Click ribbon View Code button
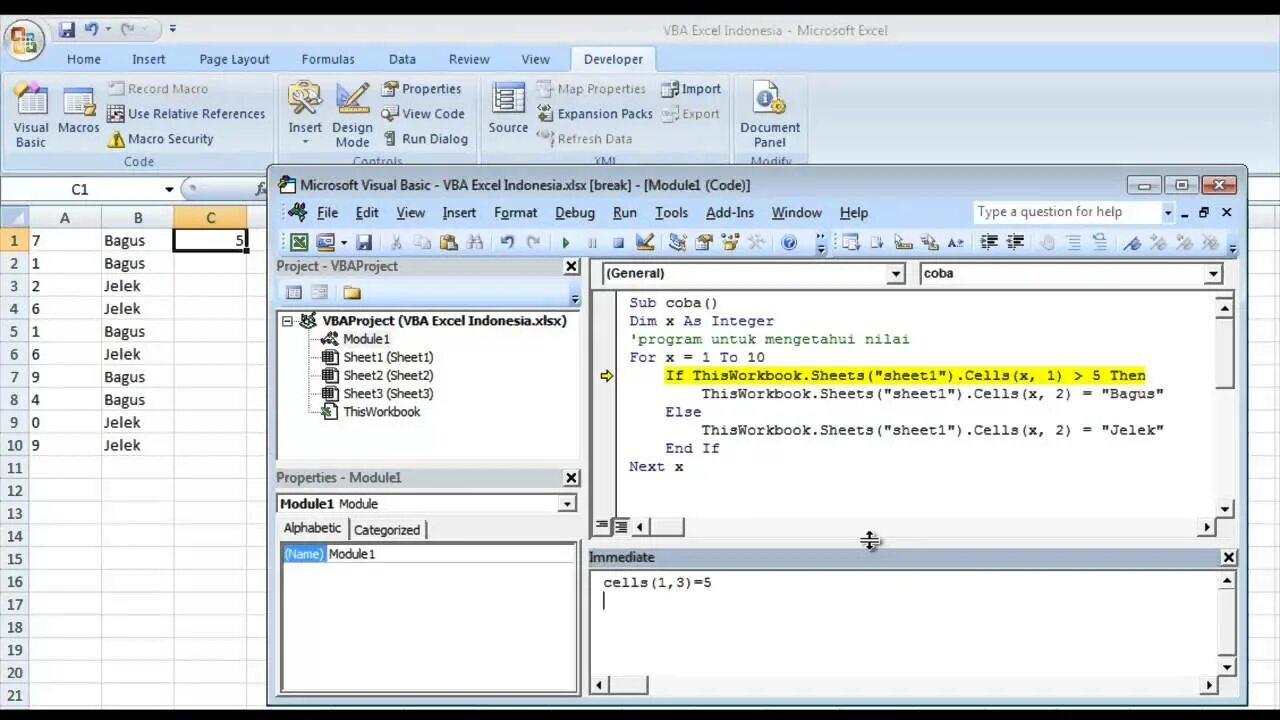The height and width of the screenshot is (720, 1280). [x=423, y=114]
